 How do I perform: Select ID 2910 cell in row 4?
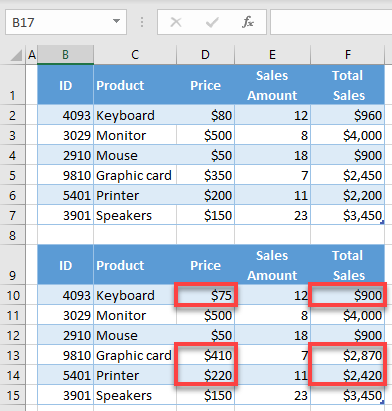click(x=65, y=155)
